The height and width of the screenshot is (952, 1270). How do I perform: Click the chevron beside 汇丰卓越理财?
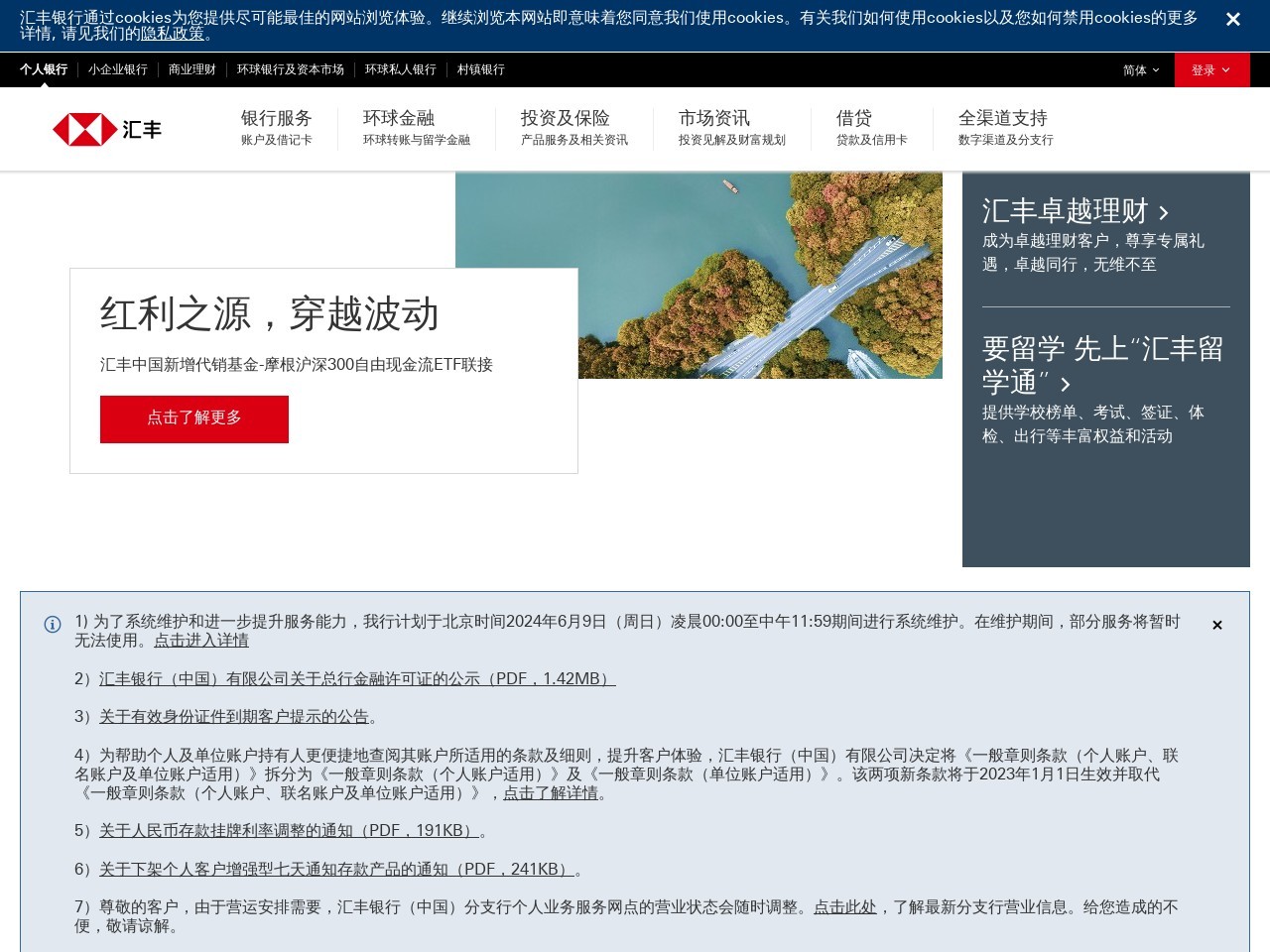[x=1164, y=212]
